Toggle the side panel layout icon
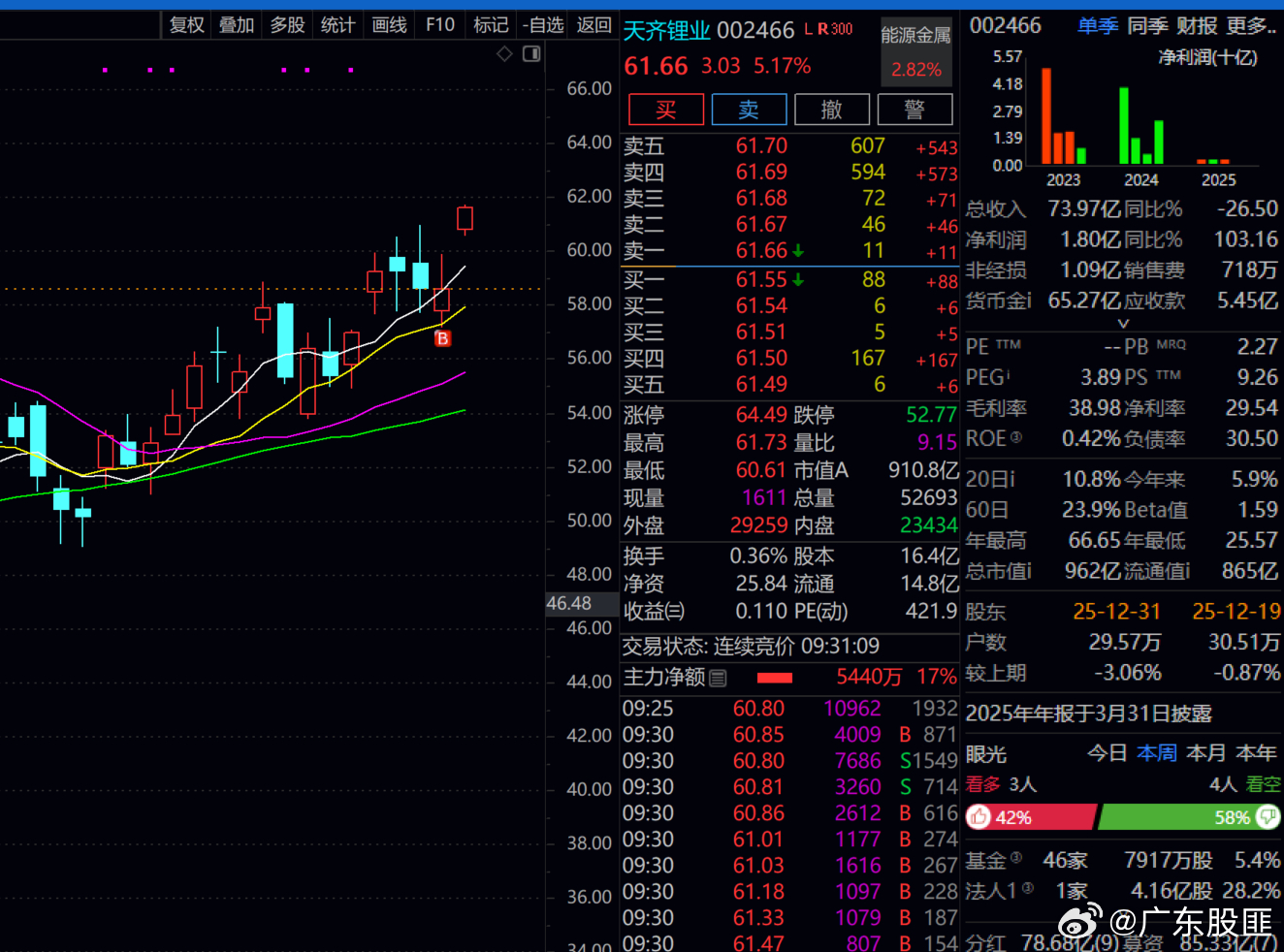1284x952 pixels. coord(531,54)
